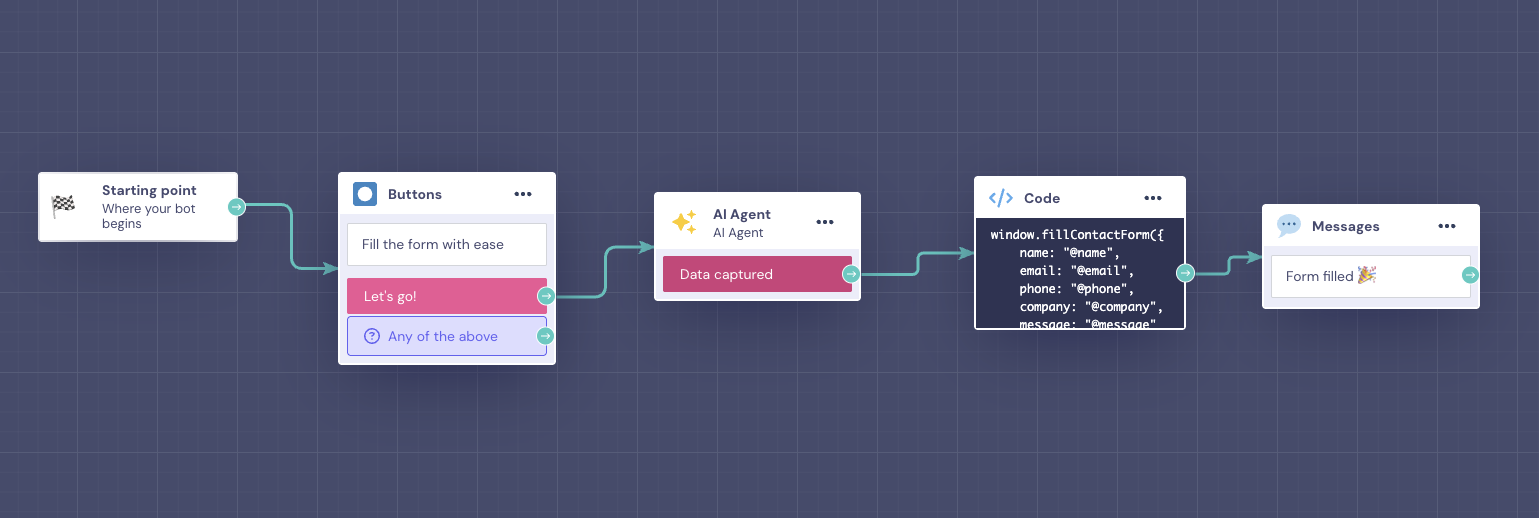The width and height of the screenshot is (1539, 518).
Task: Click the connector arrow on 'Data captured'
Action: point(851,274)
